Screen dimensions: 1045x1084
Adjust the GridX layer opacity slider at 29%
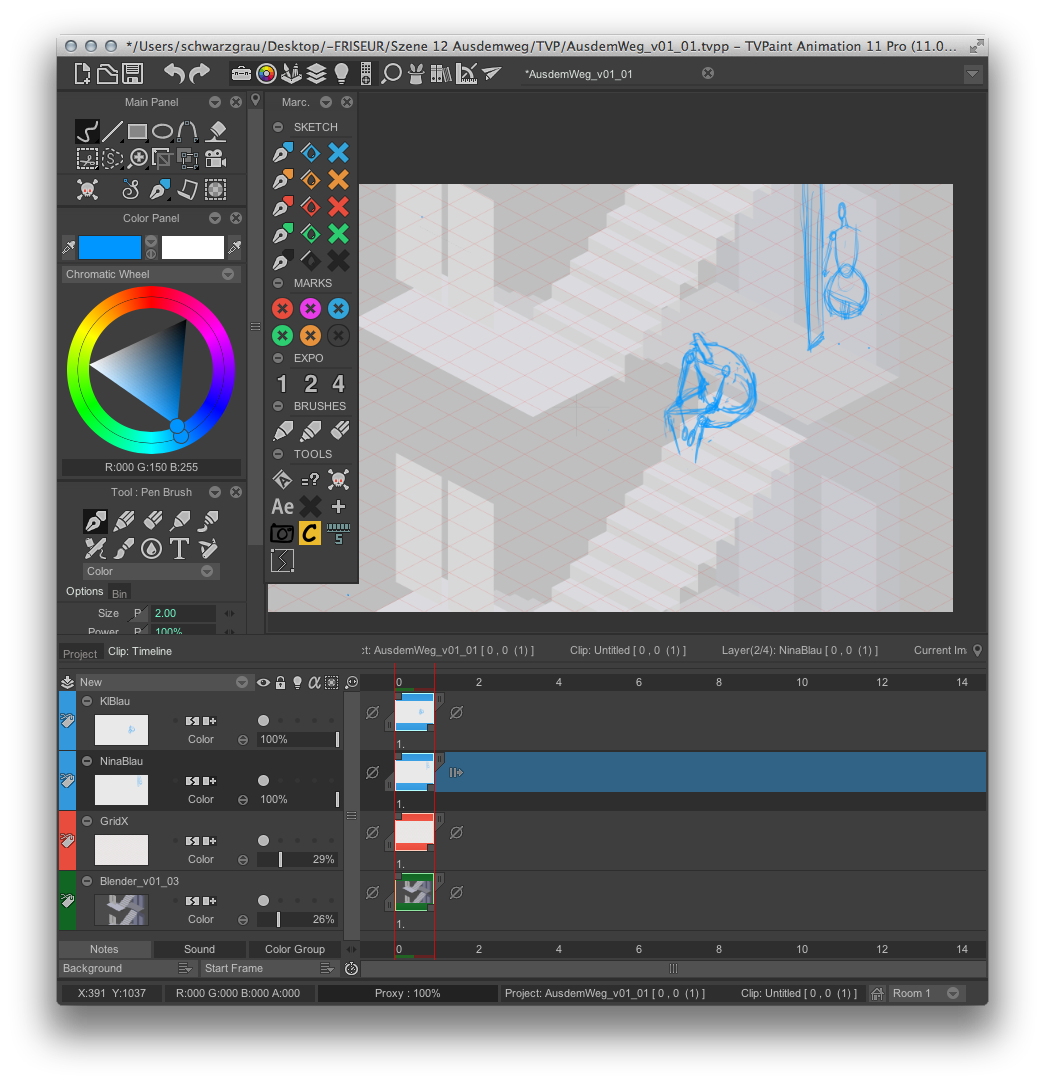[299, 859]
